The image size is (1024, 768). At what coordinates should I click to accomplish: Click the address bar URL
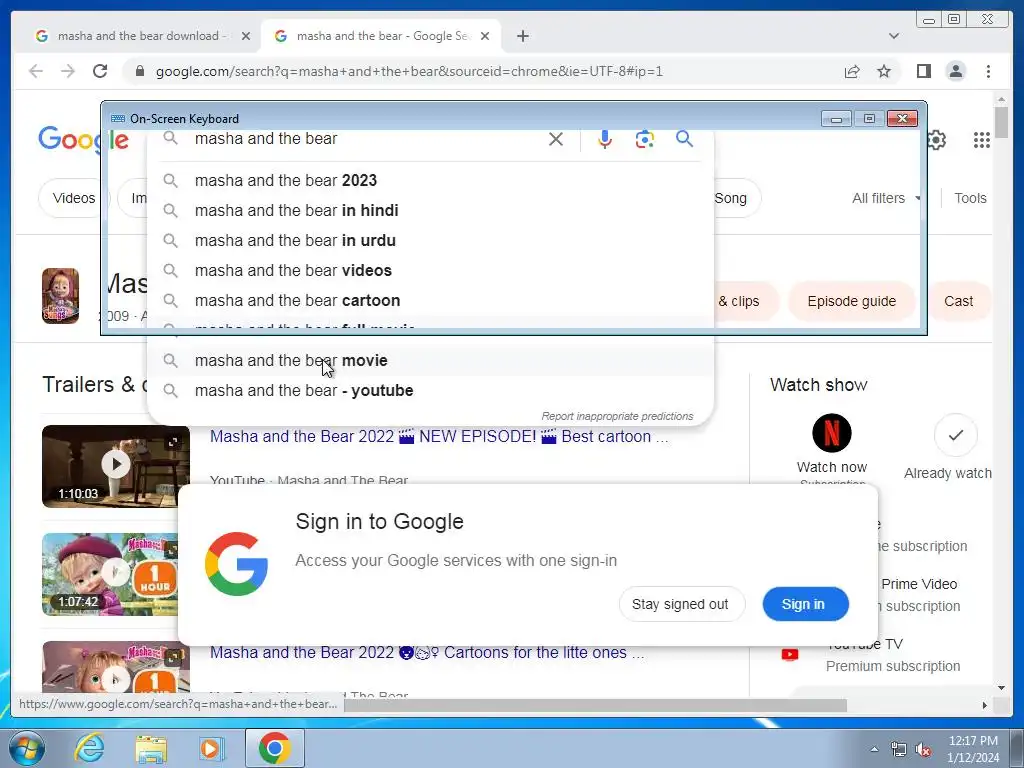coord(409,71)
